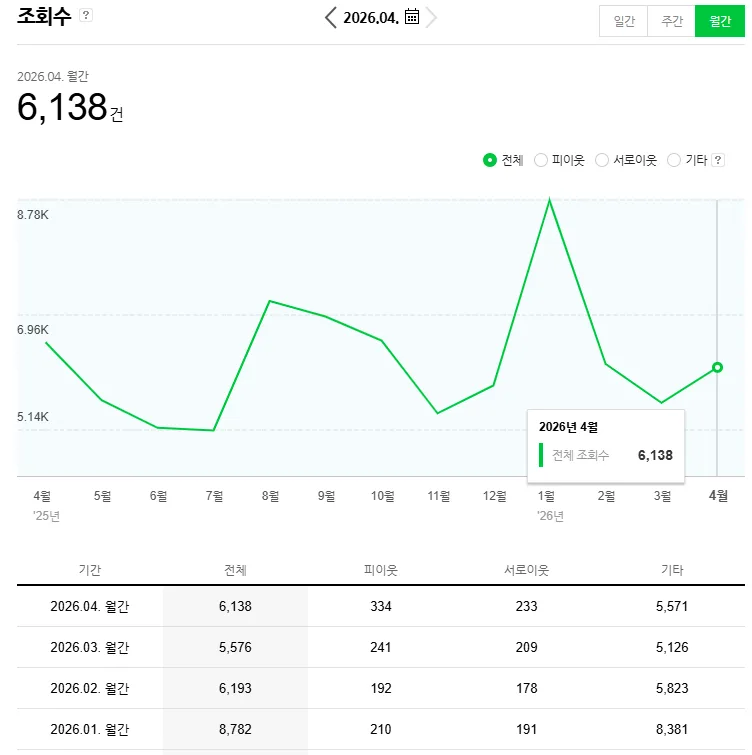The width and height of the screenshot is (752, 755).
Task: Click the 178 서로이웃 value cell
Action: pos(526,688)
